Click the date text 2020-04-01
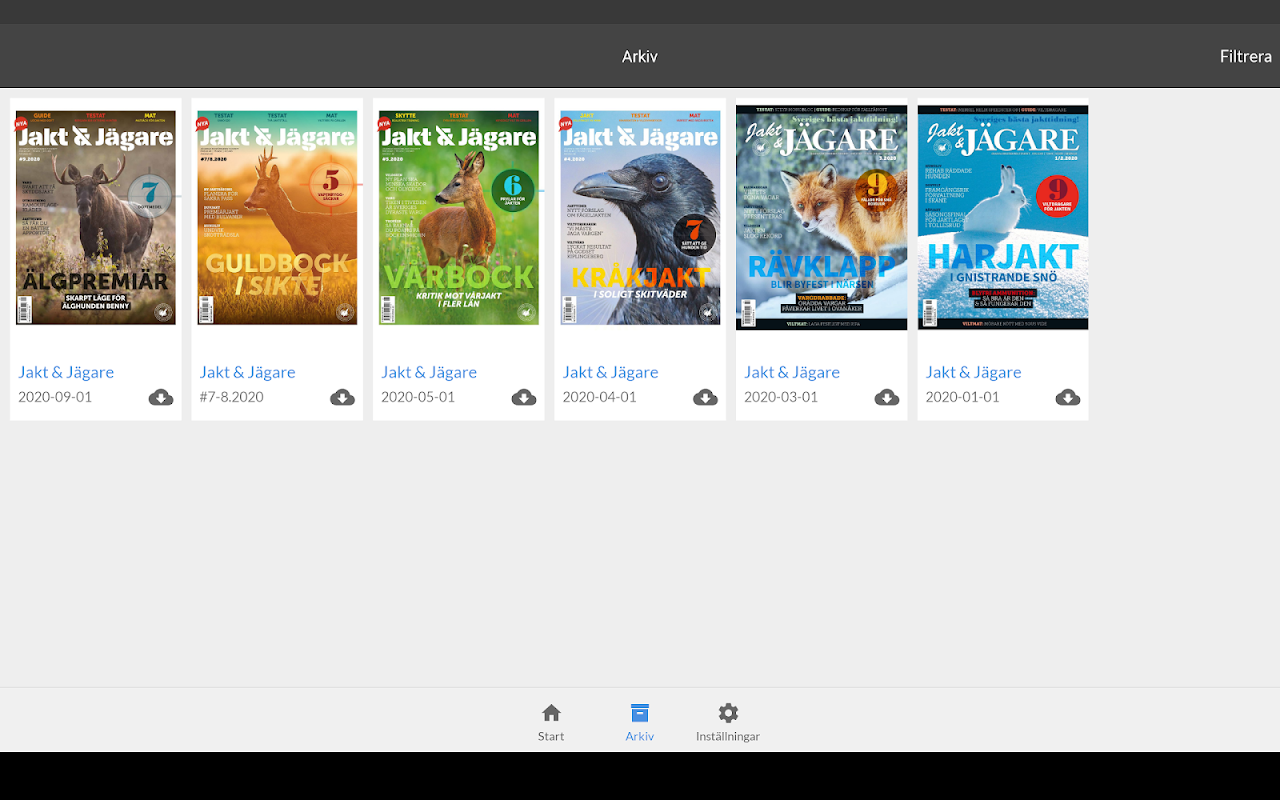Image resolution: width=1280 pixels, height=800 pixels. click(x=600, y=397)
